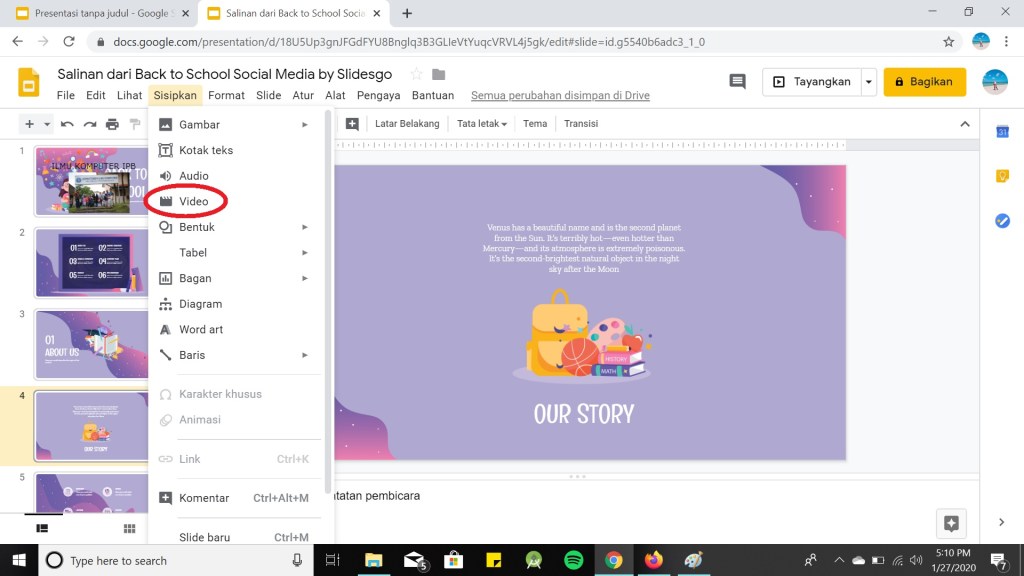
Task: Click the move-to-folder icon beside title
Action: point(438,75)
